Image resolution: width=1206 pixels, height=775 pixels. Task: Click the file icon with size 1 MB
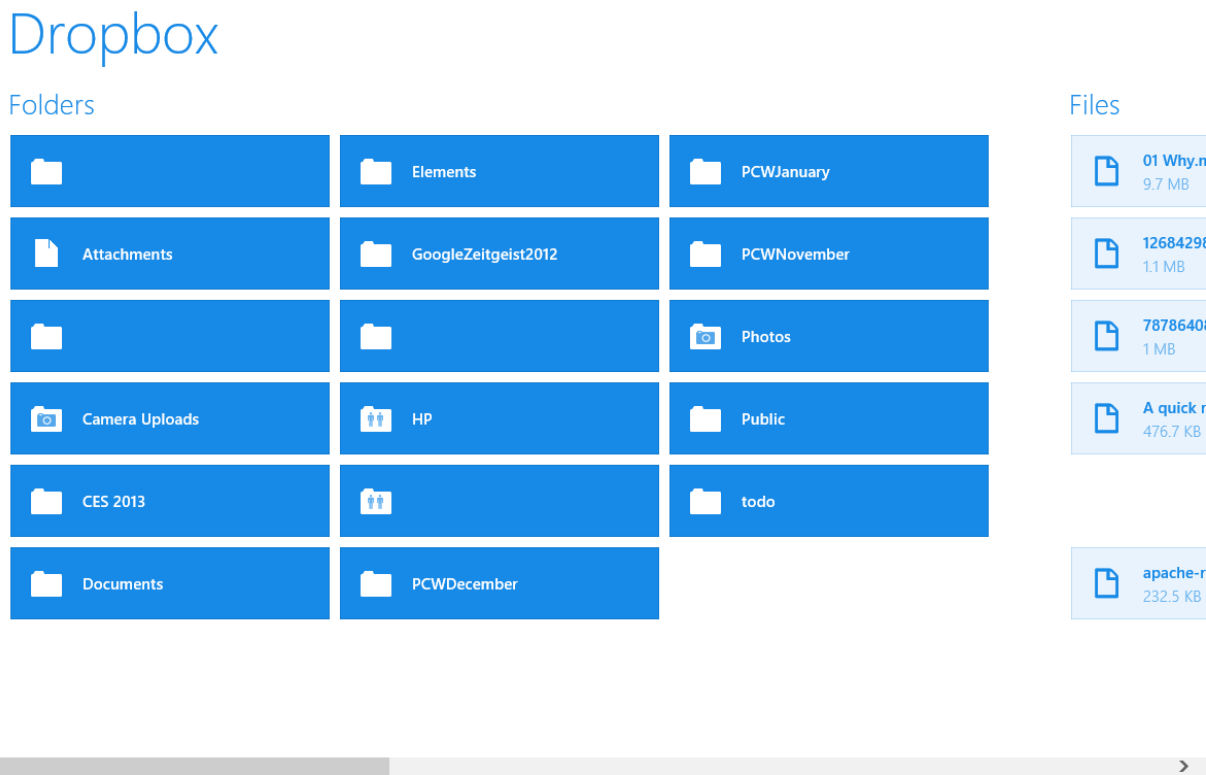[x=1106, y=336]
